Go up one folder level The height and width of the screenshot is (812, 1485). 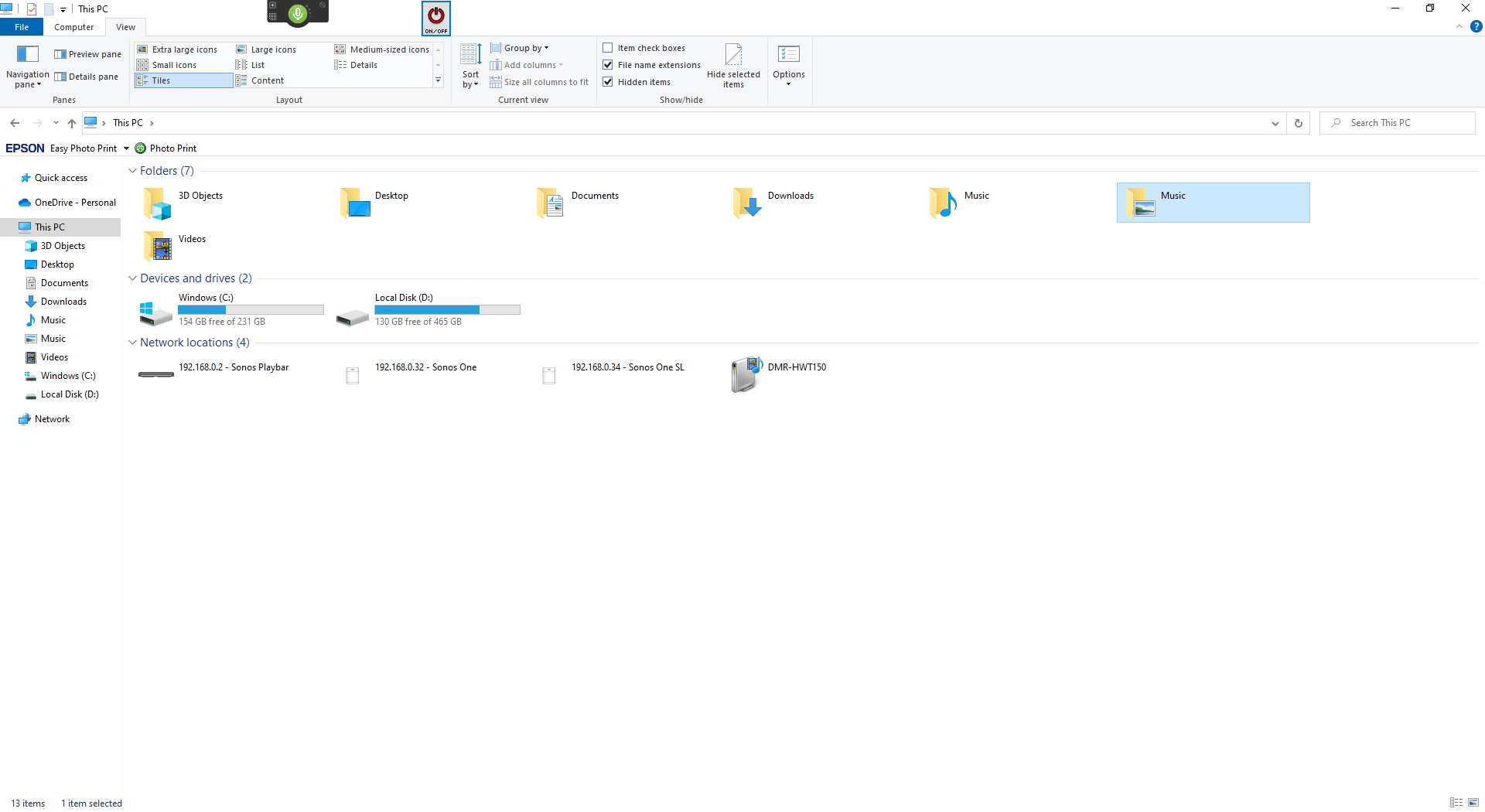[x=71, y=123]
